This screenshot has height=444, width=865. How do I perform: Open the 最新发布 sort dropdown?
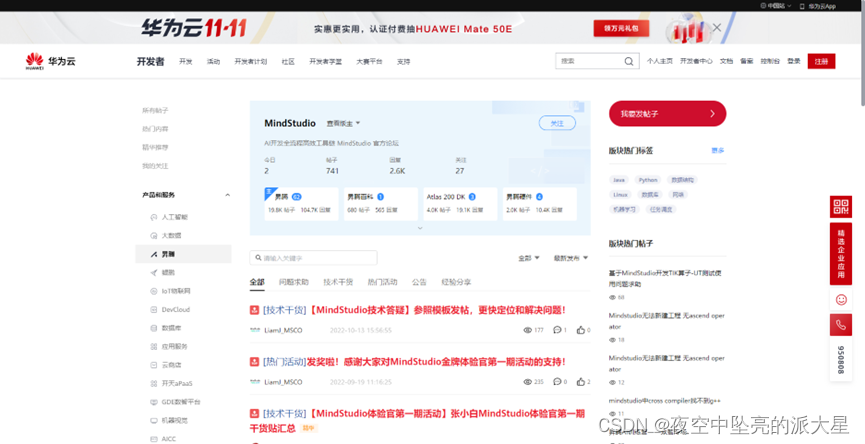pyautogui.click(x=571, y=258)
